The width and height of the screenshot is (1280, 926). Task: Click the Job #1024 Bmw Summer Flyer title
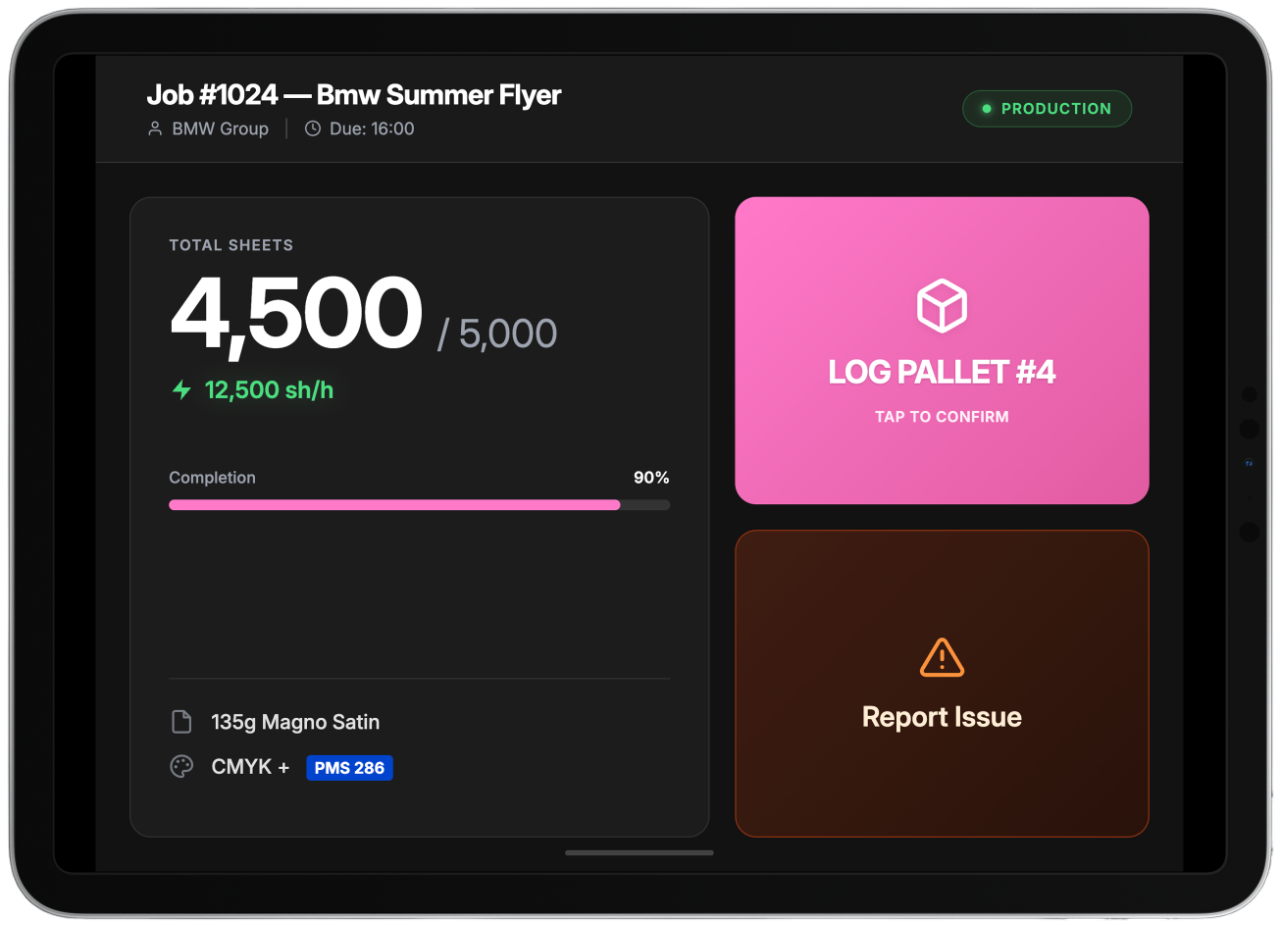[354, 95]
